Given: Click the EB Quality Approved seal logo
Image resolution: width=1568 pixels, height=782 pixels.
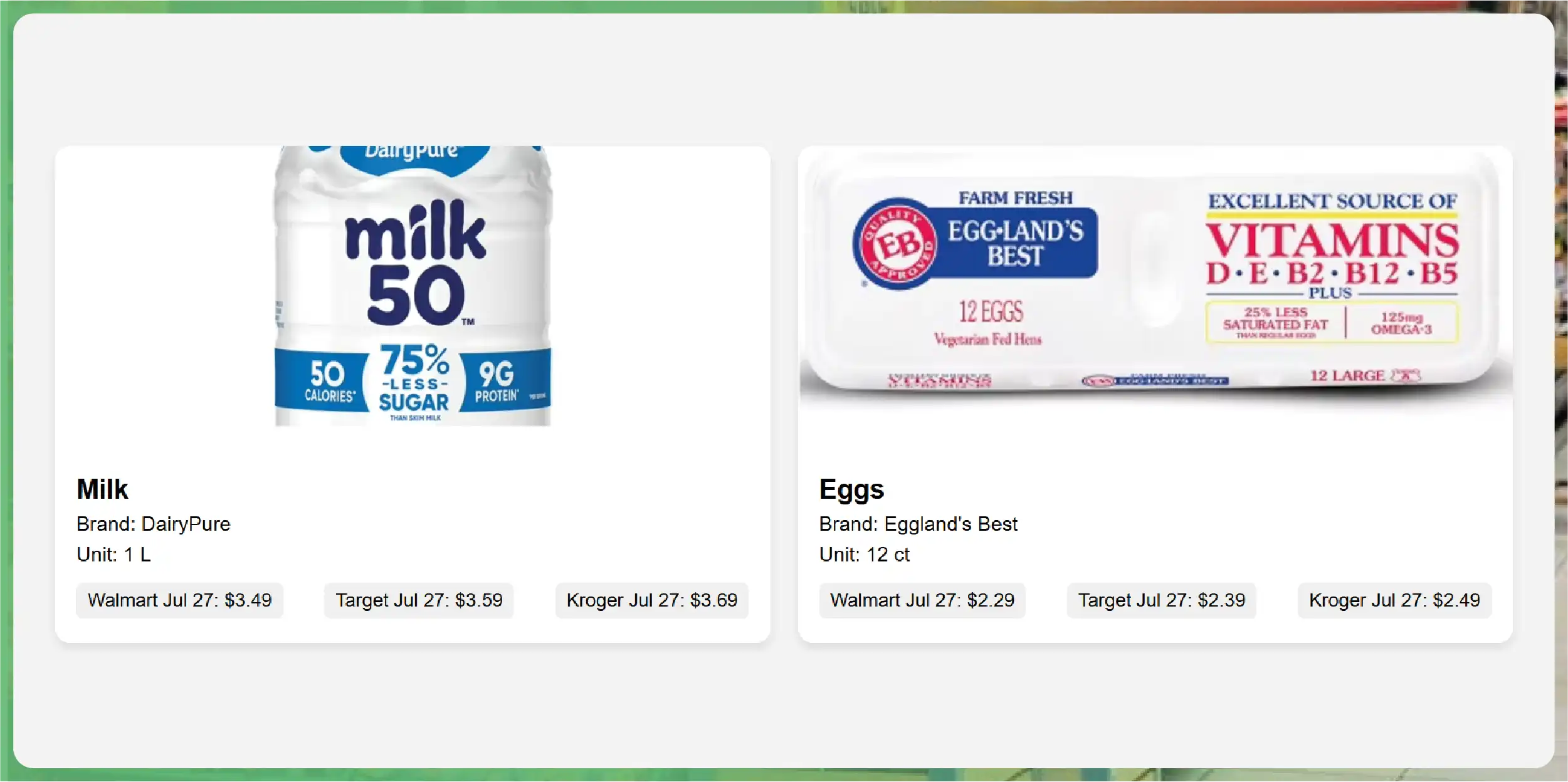Looking at the screenshot, I should click(895, 244).
